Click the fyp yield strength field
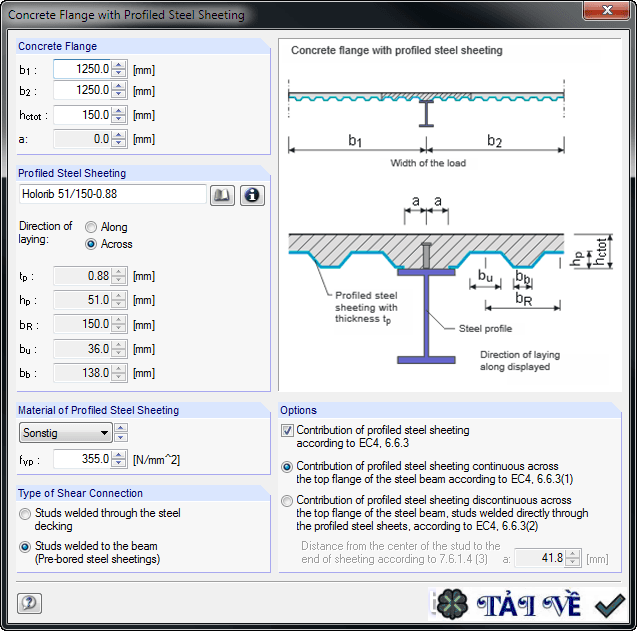This screenshot has width=637, height=631. [82, 460]
